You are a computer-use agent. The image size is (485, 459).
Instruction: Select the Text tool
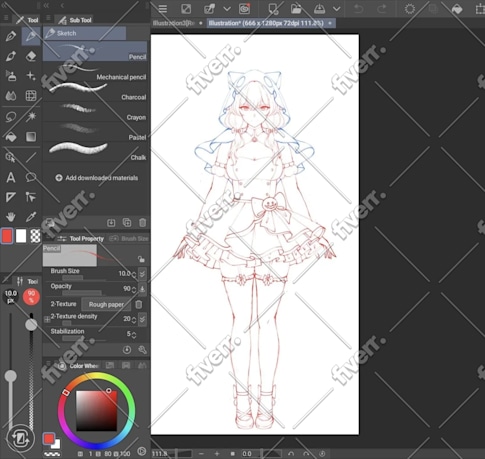[x=11, y=177]
